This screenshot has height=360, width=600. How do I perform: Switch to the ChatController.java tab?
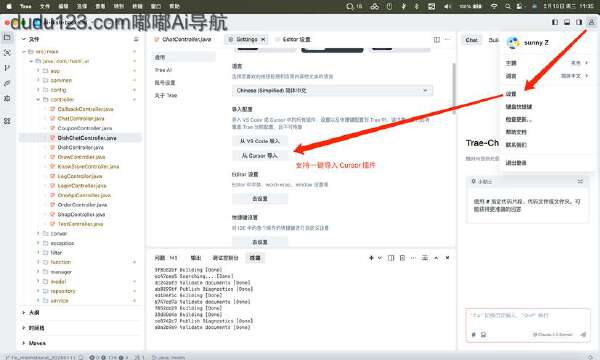[183, 39]
